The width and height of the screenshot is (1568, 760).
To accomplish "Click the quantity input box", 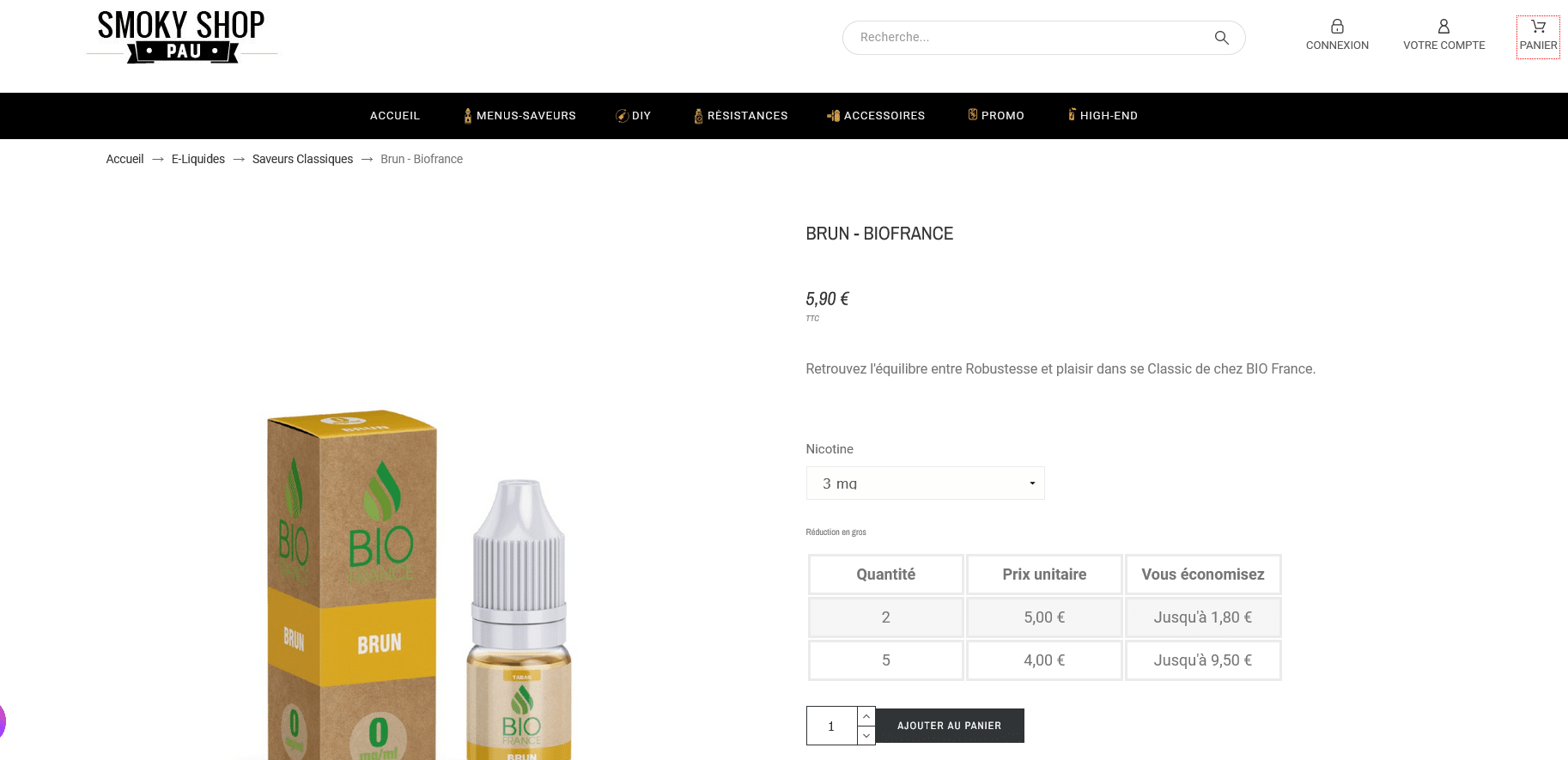I will 832,727.
